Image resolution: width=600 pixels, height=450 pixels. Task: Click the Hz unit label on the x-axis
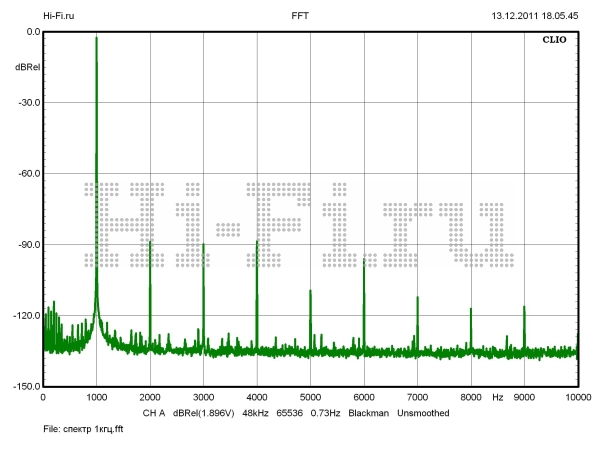pyautogui.click(x=497, y=398)
